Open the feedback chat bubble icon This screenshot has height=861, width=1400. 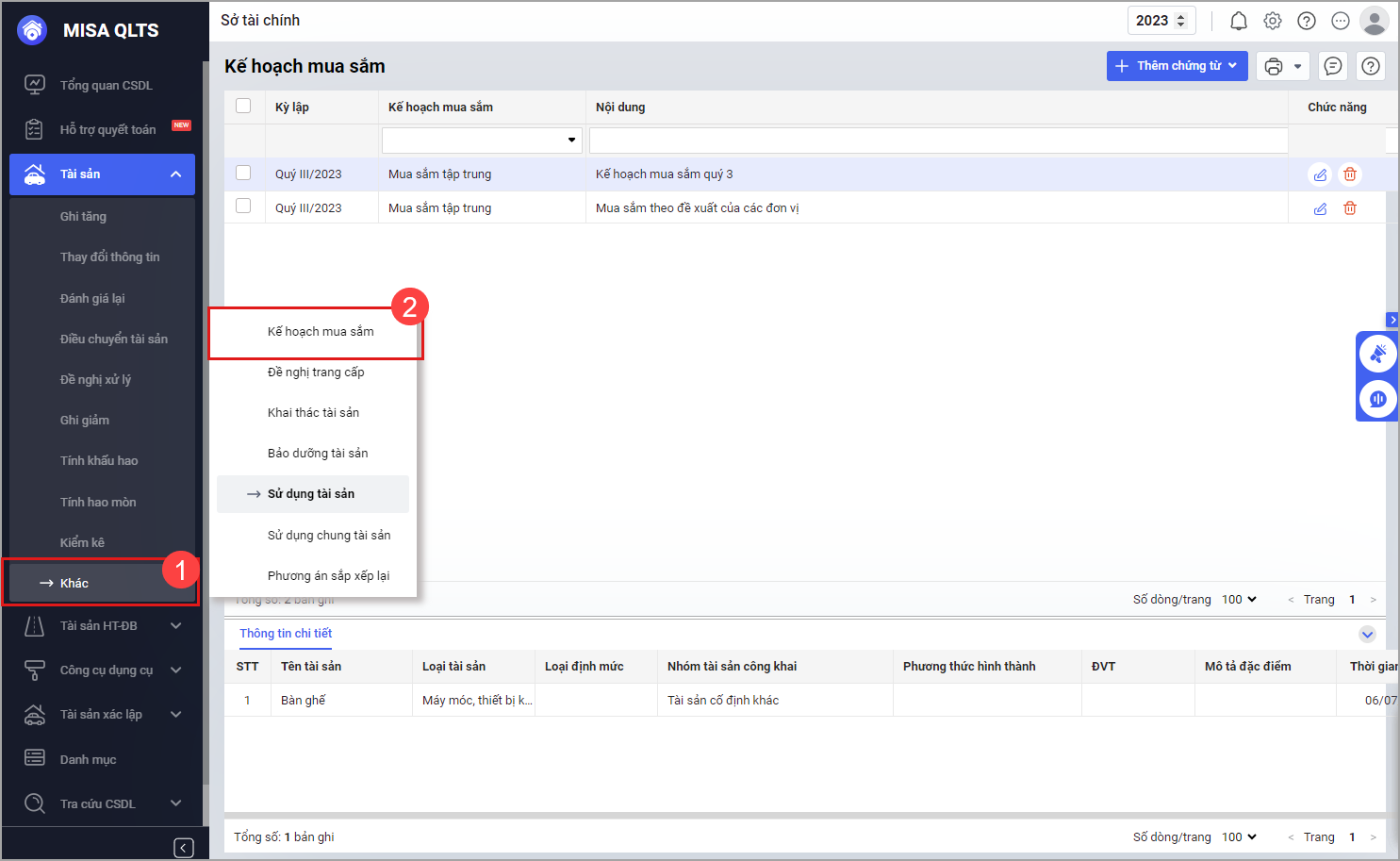point(1332,66)
